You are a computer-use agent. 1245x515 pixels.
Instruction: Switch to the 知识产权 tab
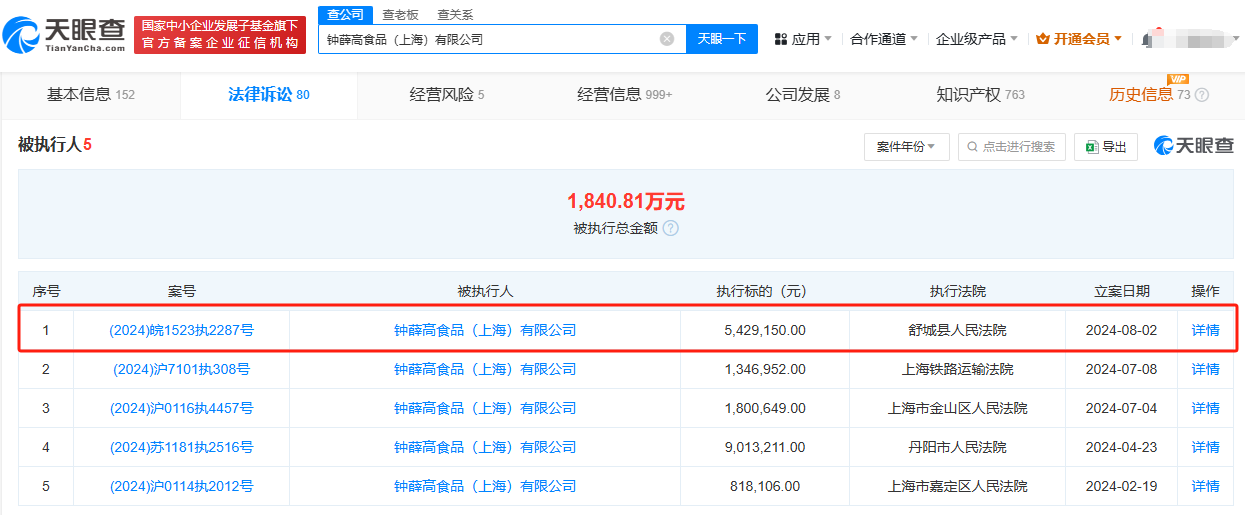click(x=980, y=95)
